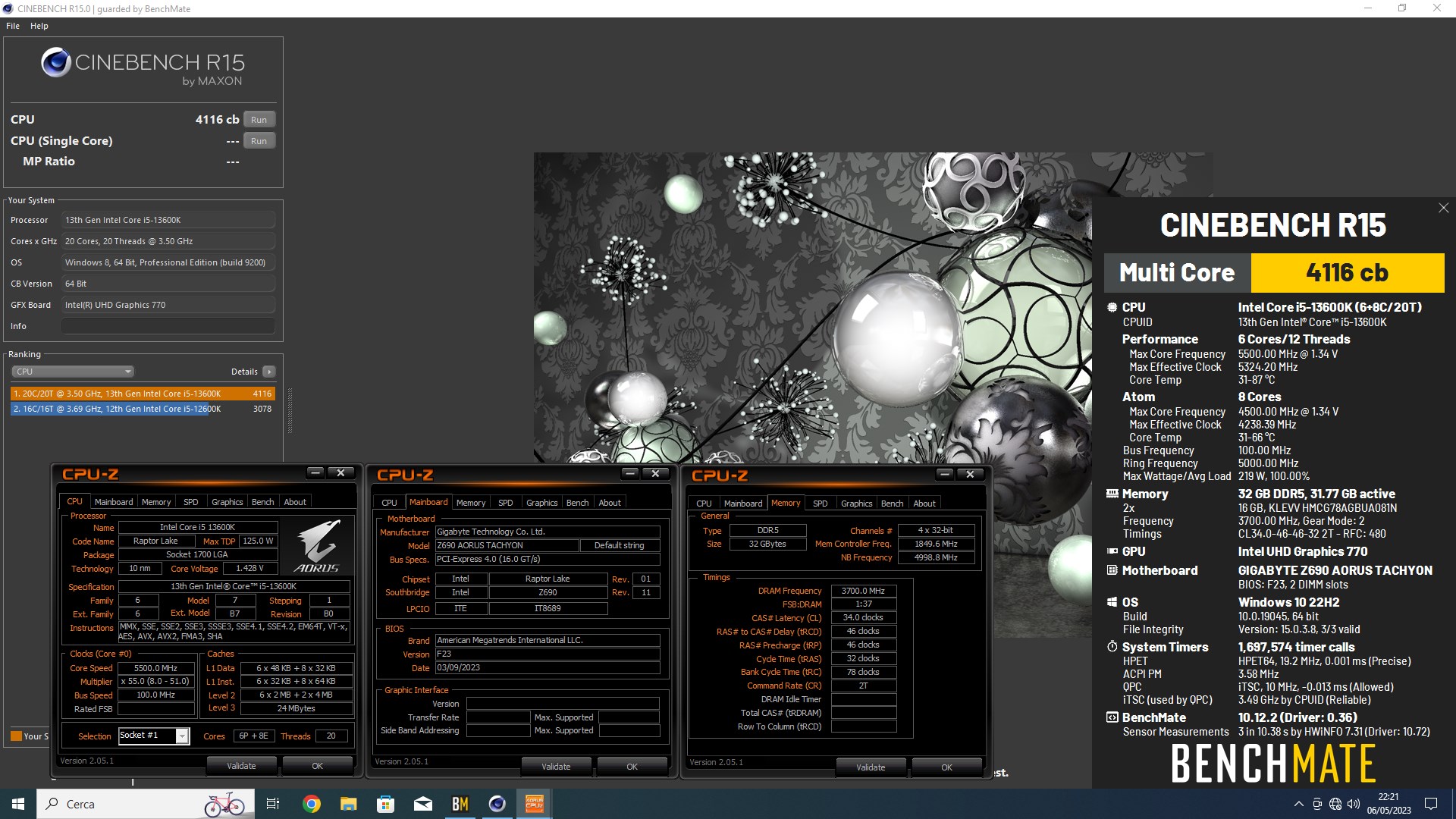This screenshot has width=1456, height=819.
Task: Click the GFX Board Intel UHD Graphics 770
Action: 168,305
